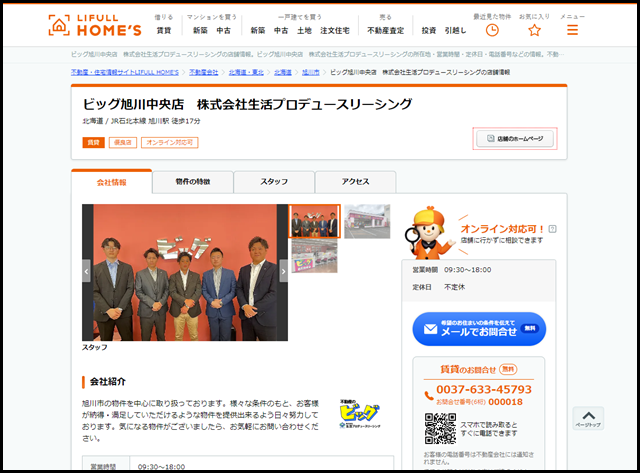Click メールでお問合せ button

click(479, 329)
